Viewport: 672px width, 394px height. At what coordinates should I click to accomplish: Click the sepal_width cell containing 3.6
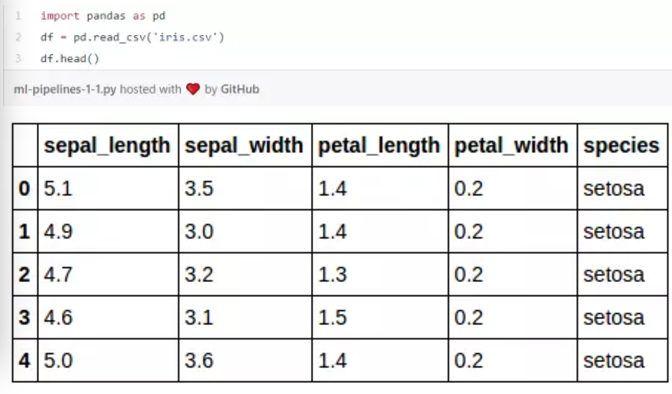245,360
